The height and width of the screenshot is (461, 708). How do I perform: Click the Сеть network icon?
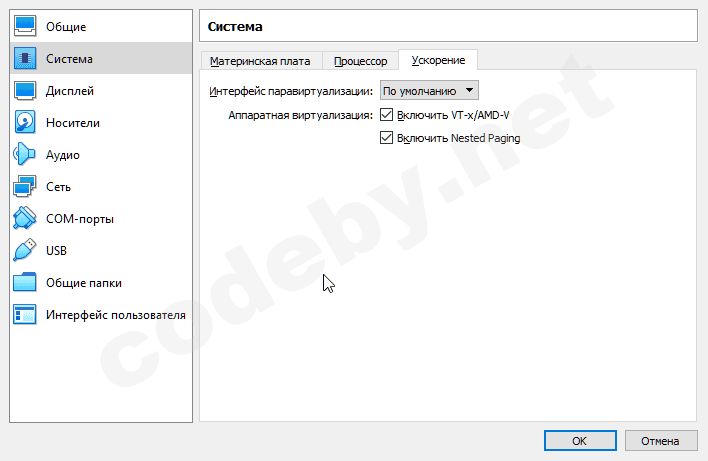pos(25,186)
